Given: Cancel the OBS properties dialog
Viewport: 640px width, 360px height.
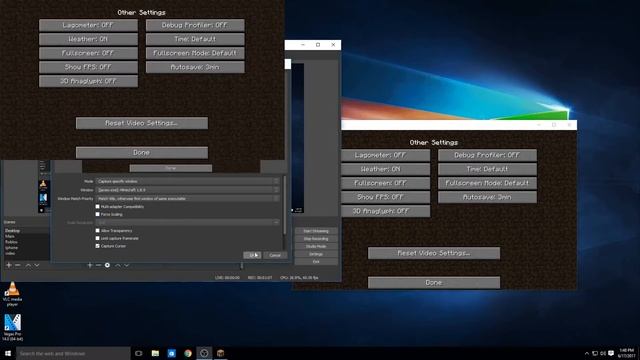Looking at the screenshot, I should tap(275, 255).
